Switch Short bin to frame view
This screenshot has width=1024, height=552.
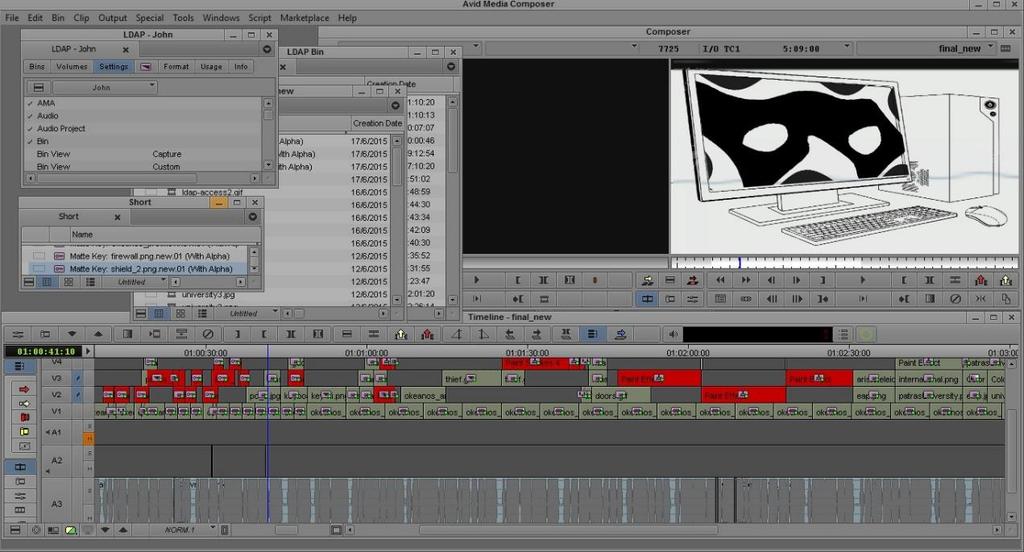tap(68, 282)
